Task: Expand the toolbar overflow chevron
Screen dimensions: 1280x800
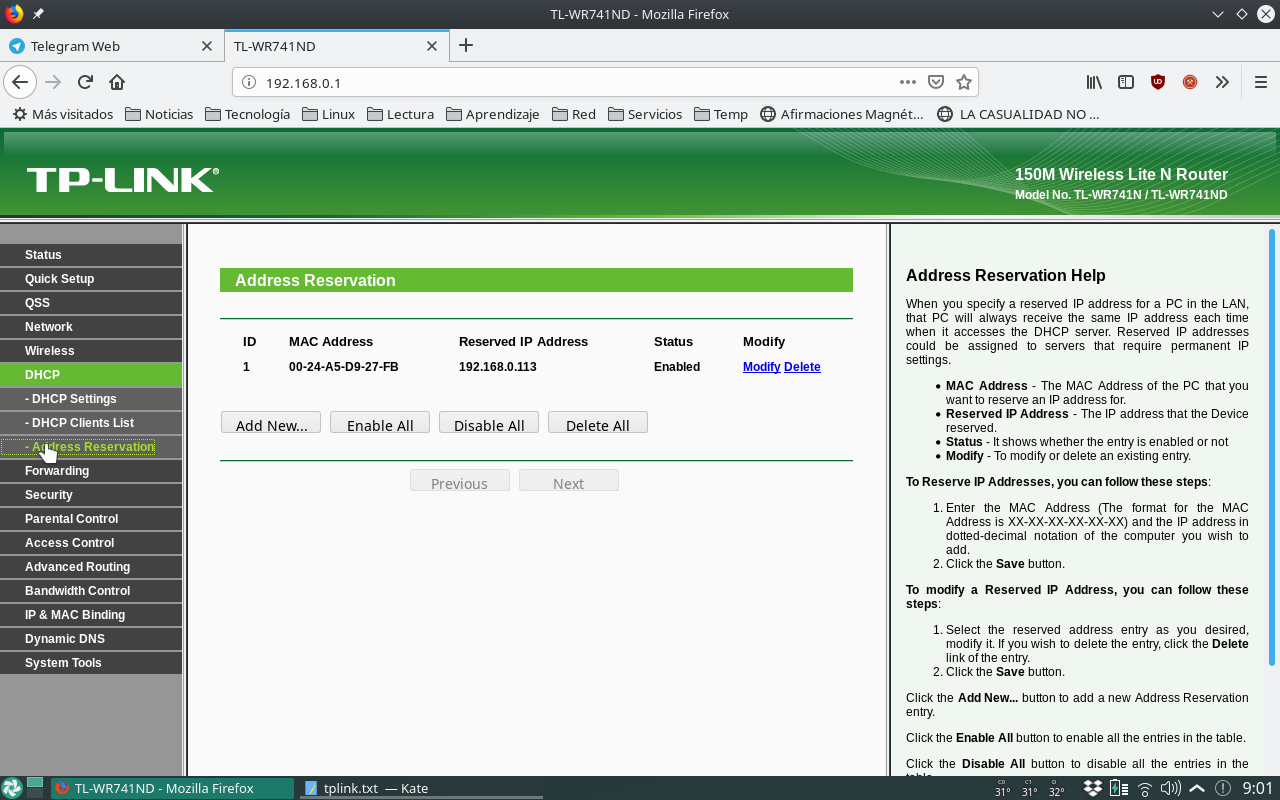Action: (1222, 82)
